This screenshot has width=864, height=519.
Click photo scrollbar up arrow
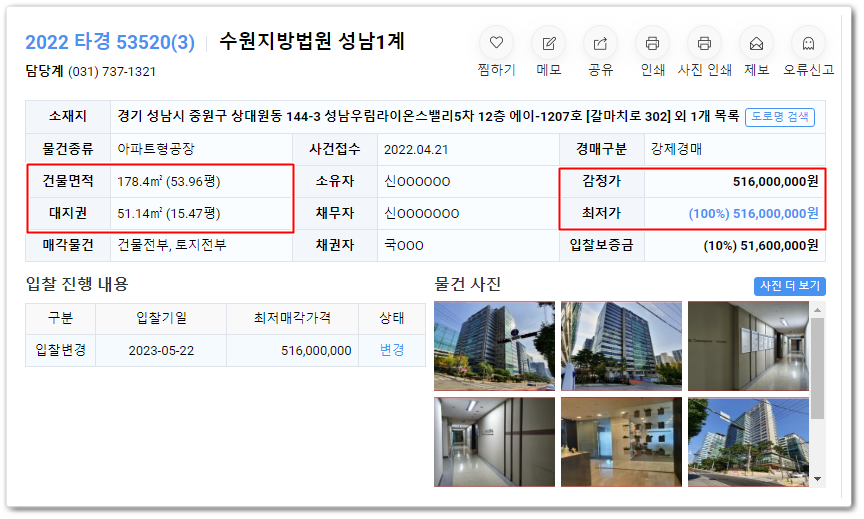818,310
